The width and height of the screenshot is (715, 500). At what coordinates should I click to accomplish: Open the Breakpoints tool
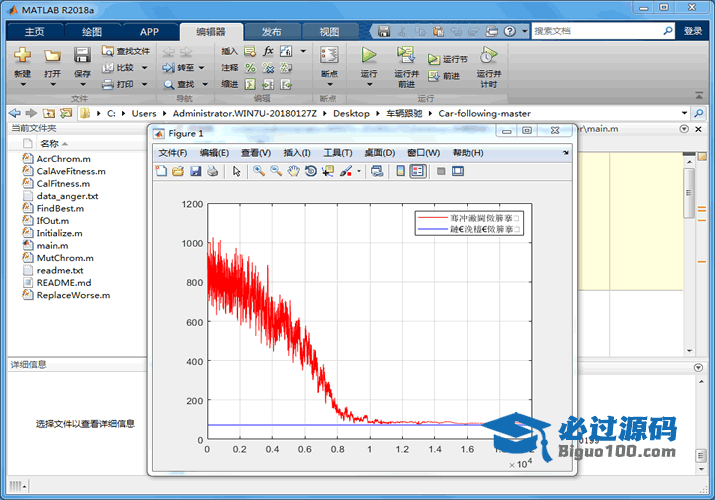[x=329, y=66]
